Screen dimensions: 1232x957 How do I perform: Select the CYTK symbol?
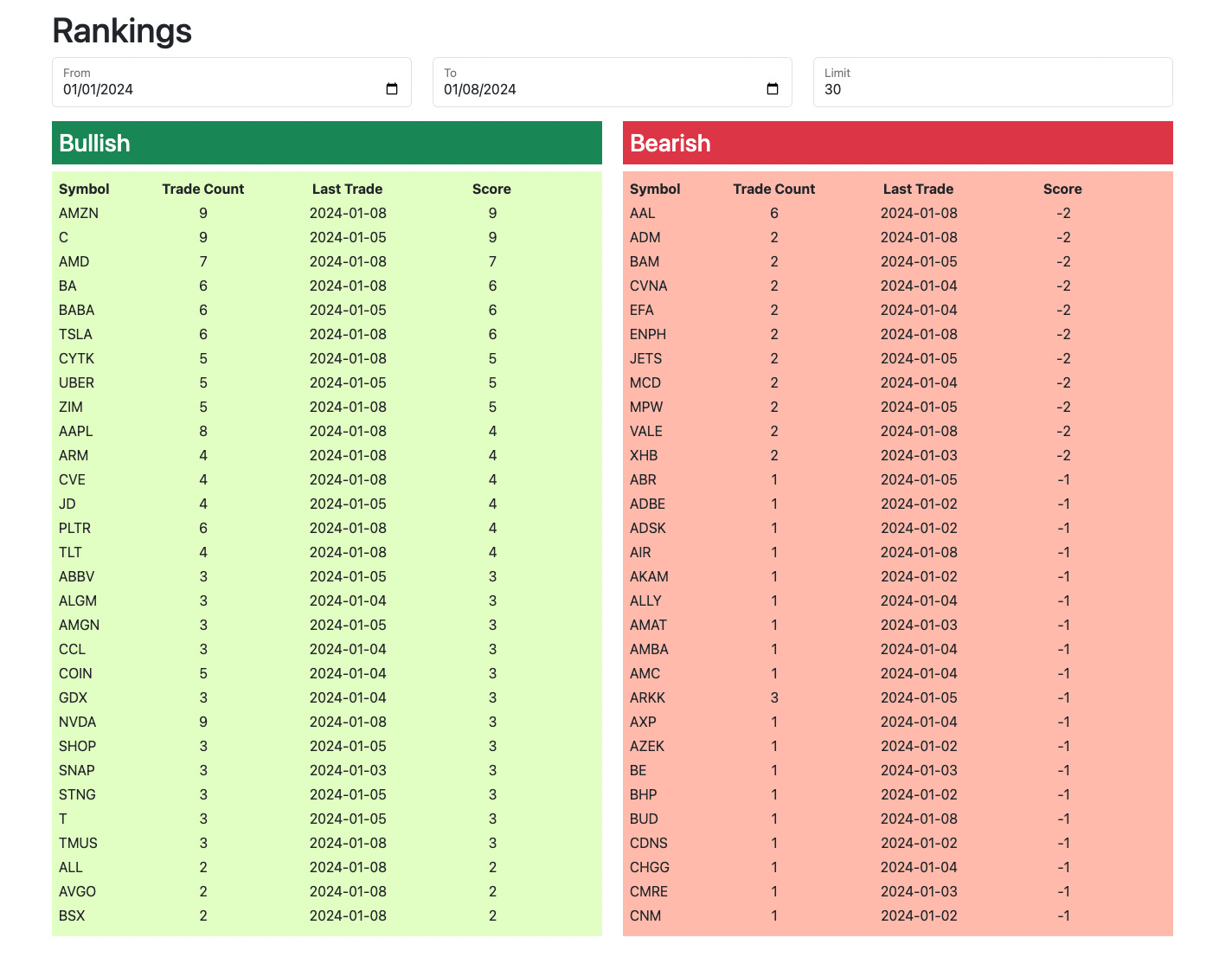point(77,358)
